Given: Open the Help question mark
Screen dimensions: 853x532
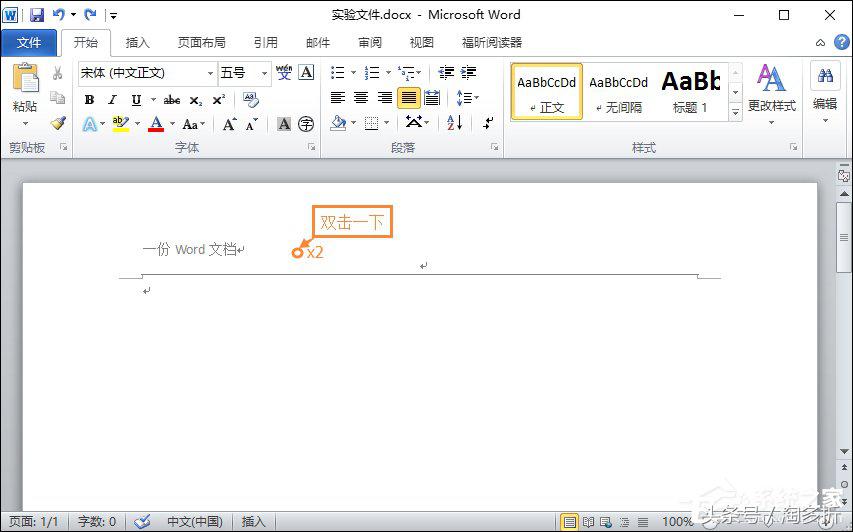Looking at the screenshot, I should pyautogui.click(x=842, y=42).
